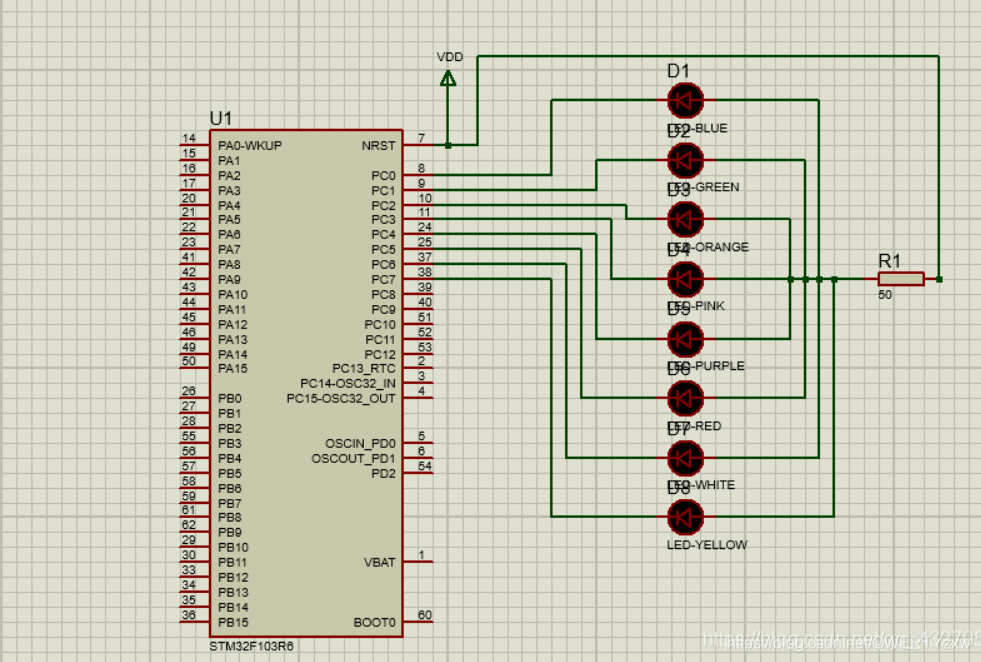This screenshot has height=662, width=981.
Task: Click pin number '54' beside PD2
Action: pyautogui.click(x=425, y=466)
